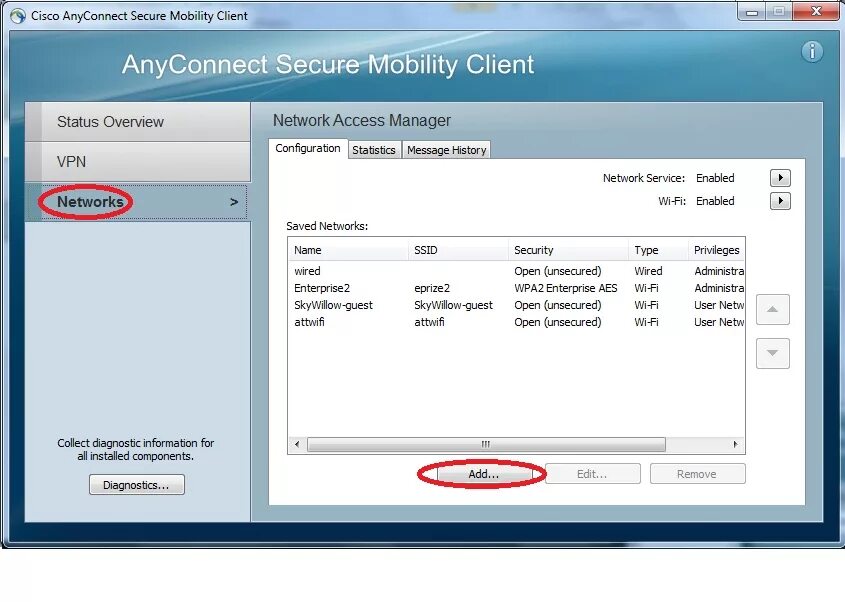Select the Enterprise2 network row
This screenshot has width=845, height=602.
[x=516, y=288]
